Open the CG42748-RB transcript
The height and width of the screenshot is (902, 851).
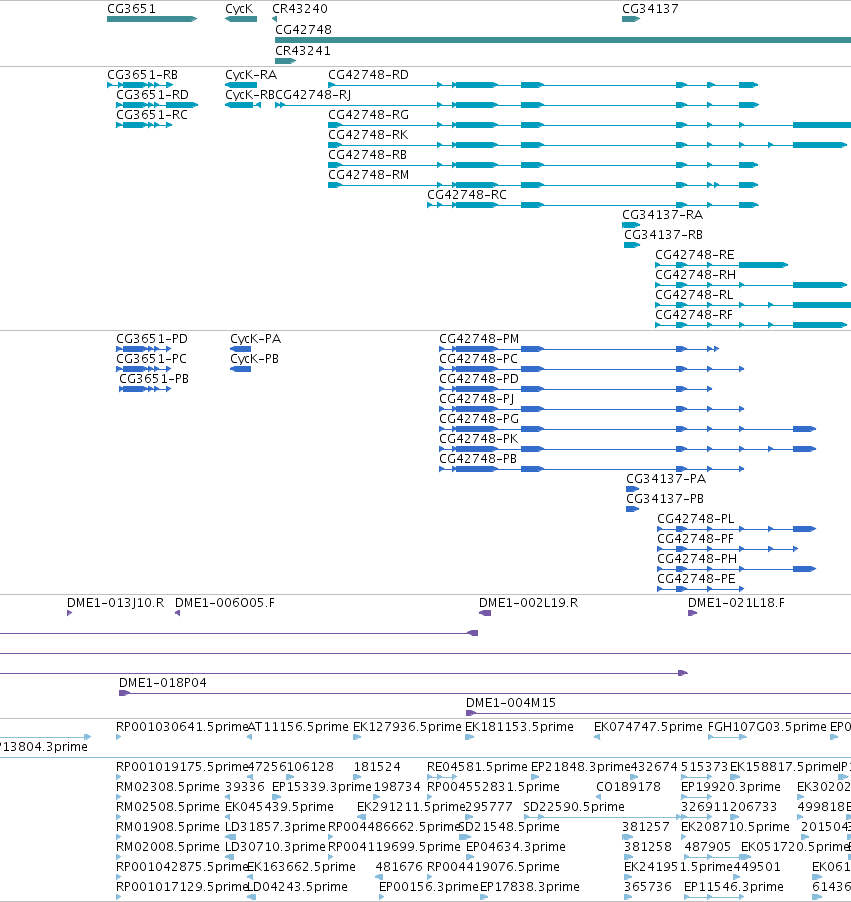click(543, 165)
